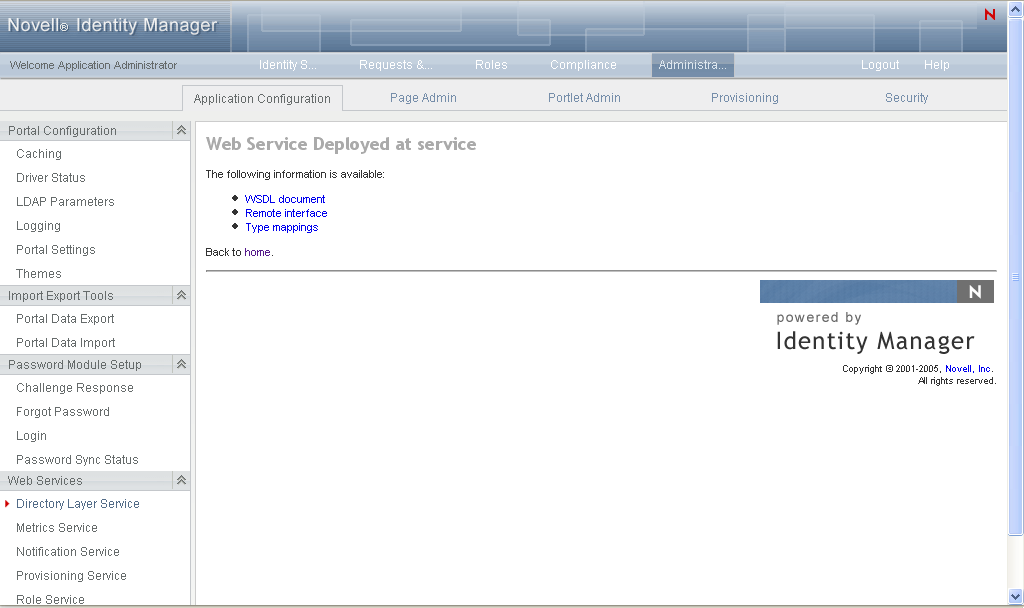Collapse the Portal Configuration section
Image resolution: width=1024 pixels, height=608 pixels.
point(181,130)
